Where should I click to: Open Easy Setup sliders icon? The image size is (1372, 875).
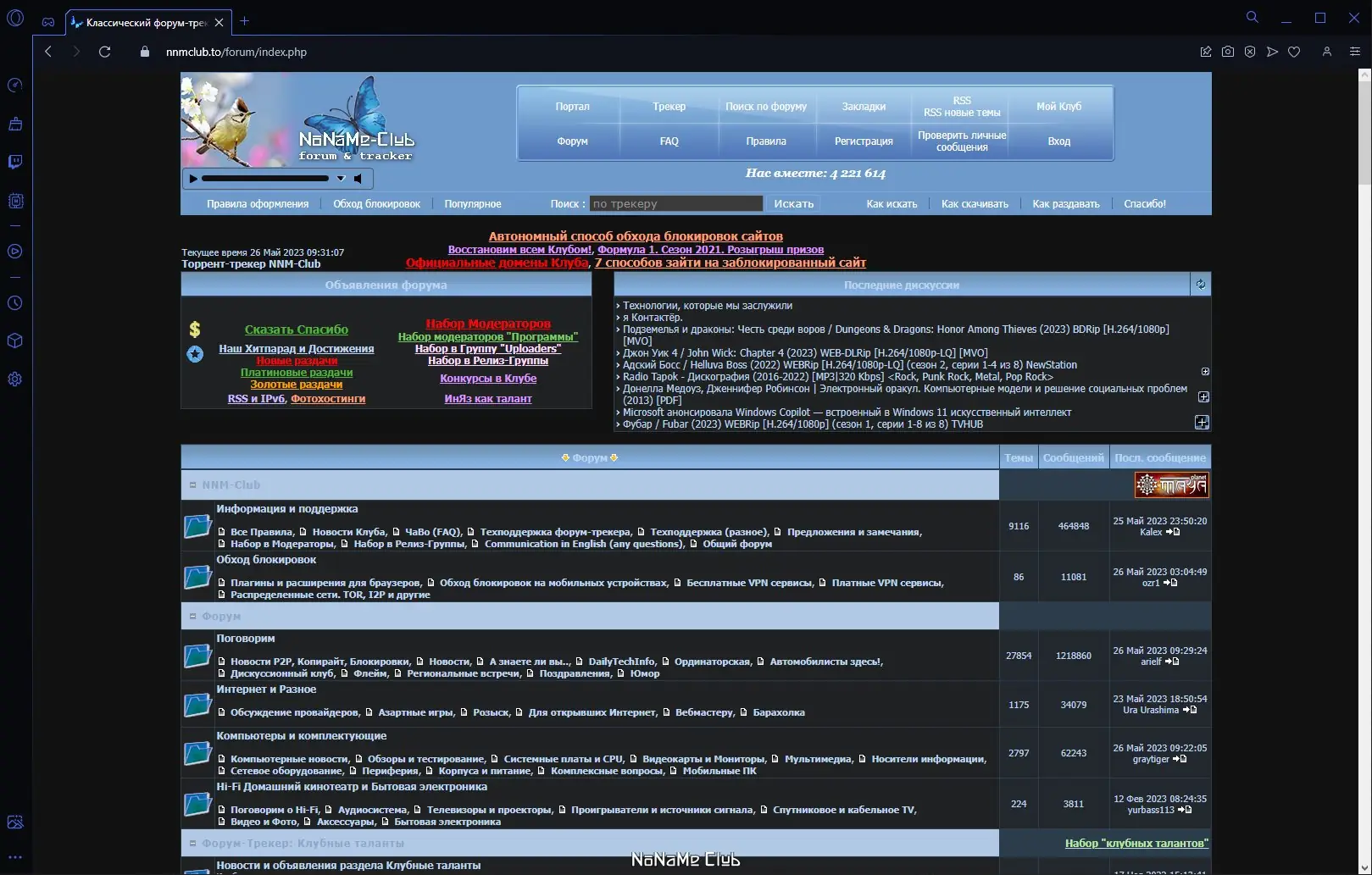1355,52
